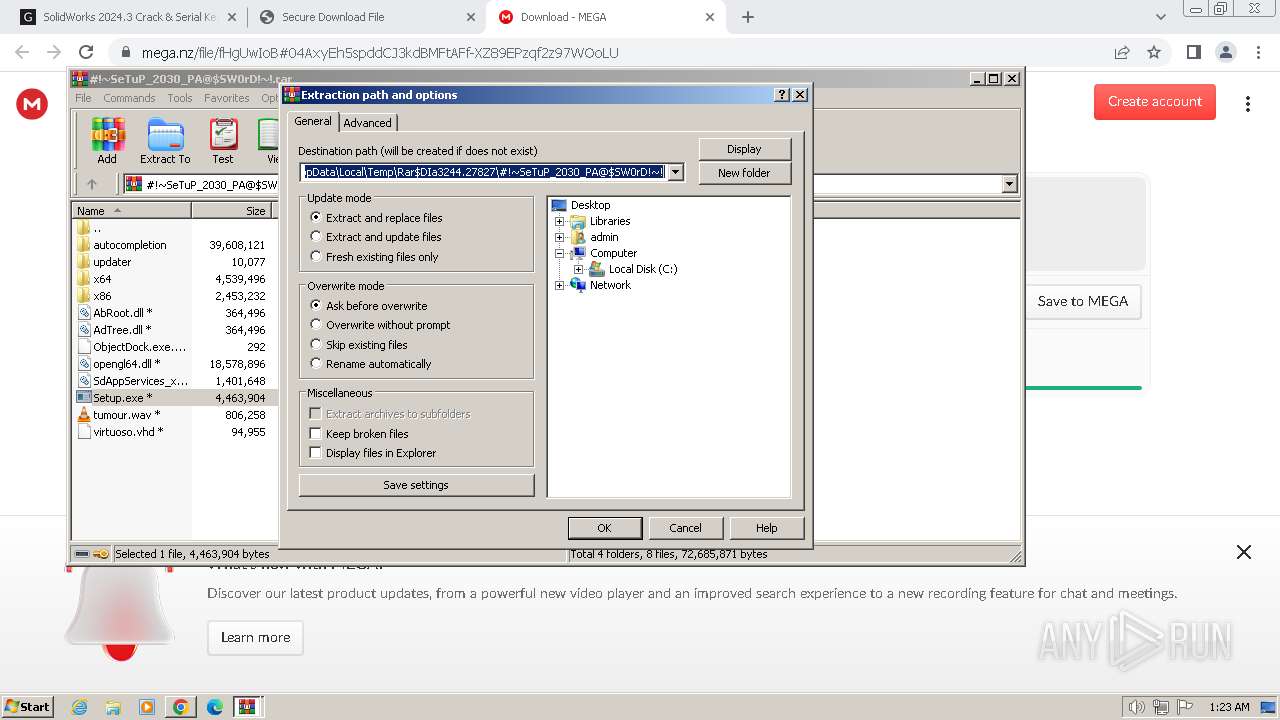The width and height of the screenshot is (1280, 720).
Task: Open the Windows Start menu
Action: tap(28, 706)
